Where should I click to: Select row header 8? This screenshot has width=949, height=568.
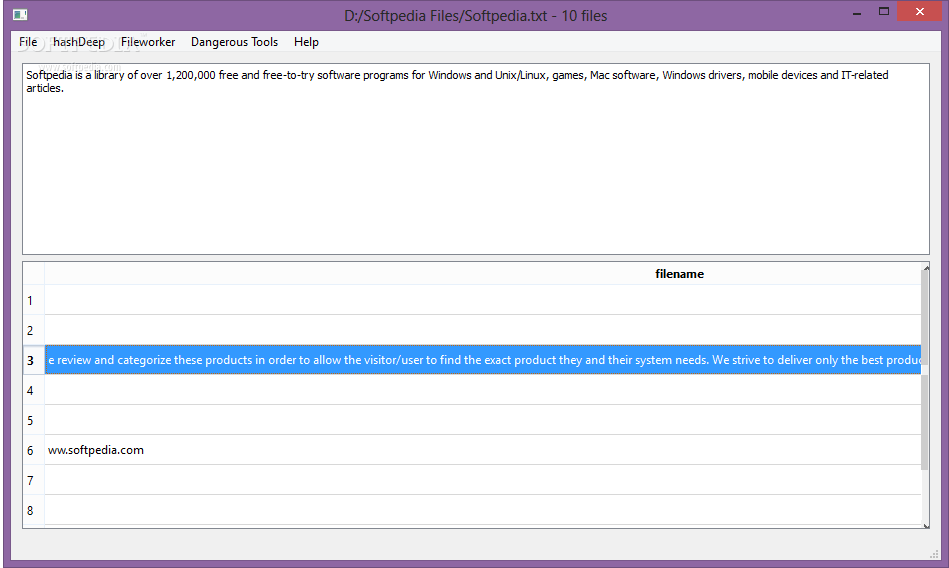(x=34, y=510)
